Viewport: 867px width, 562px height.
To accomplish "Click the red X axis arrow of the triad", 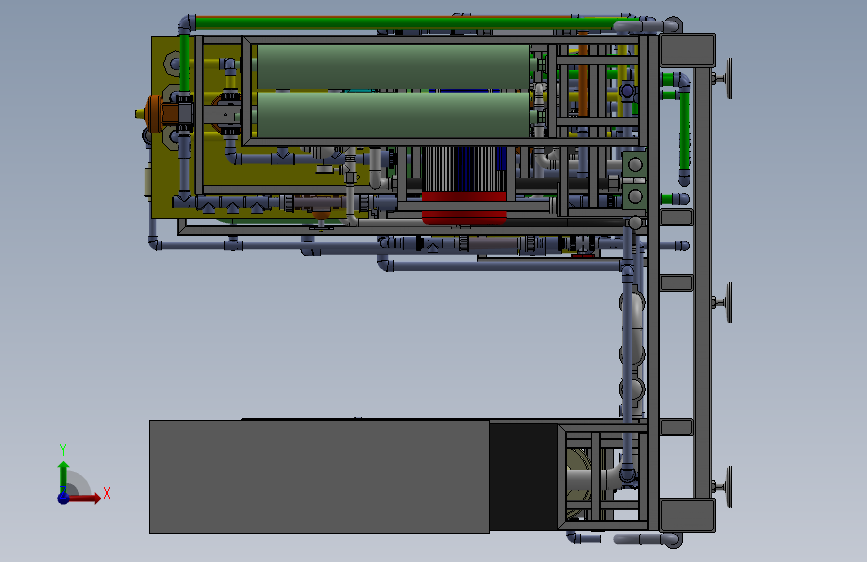I will click(85, 498).
